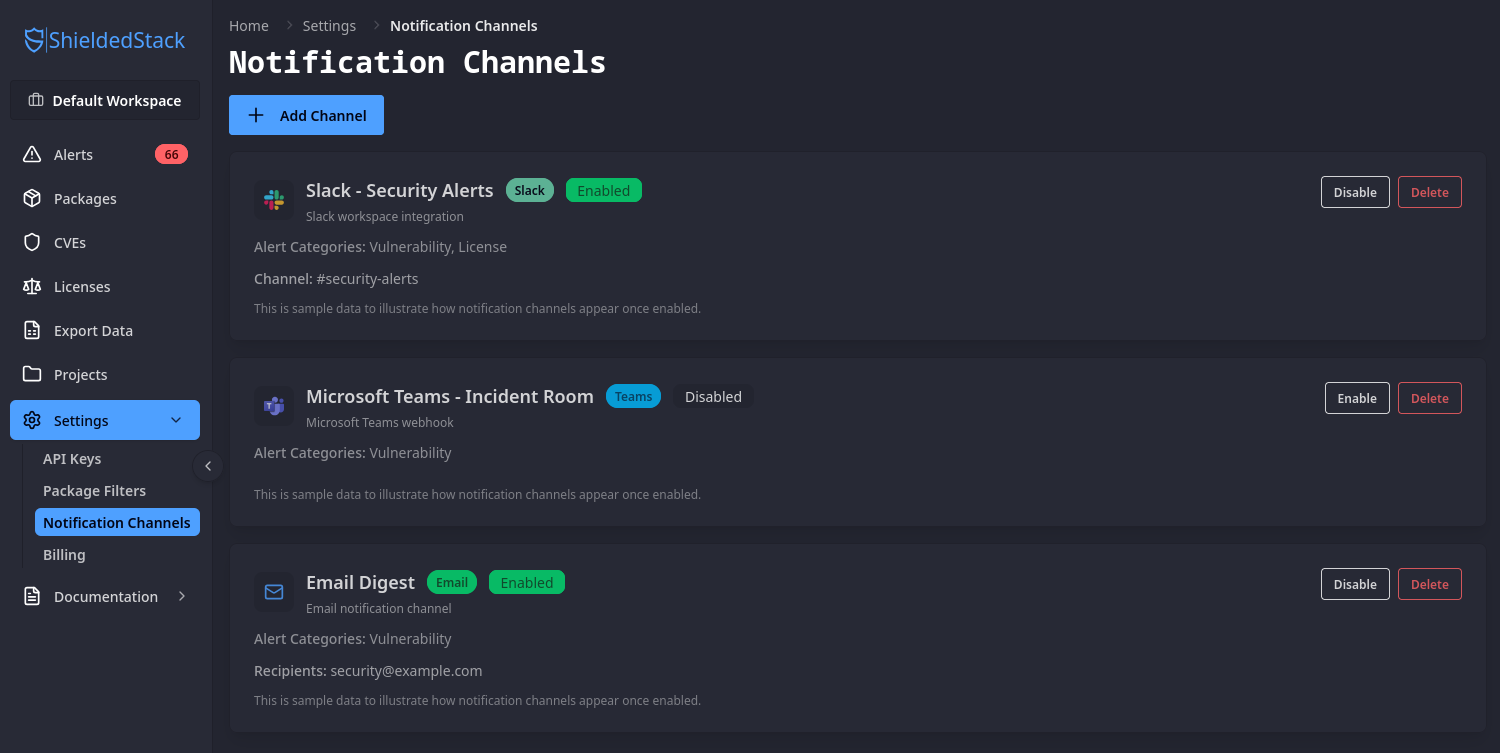Click the Slack icon on Security Alerts channel
The width and height of the screenshot is (1500, 753).
(x=274, y=199)
